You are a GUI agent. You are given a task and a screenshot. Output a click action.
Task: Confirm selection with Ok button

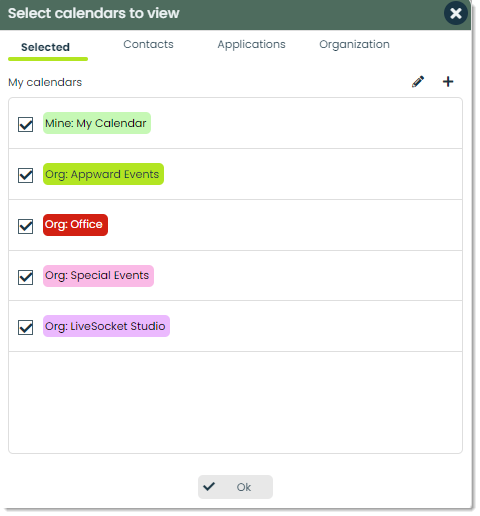point(235,487)
